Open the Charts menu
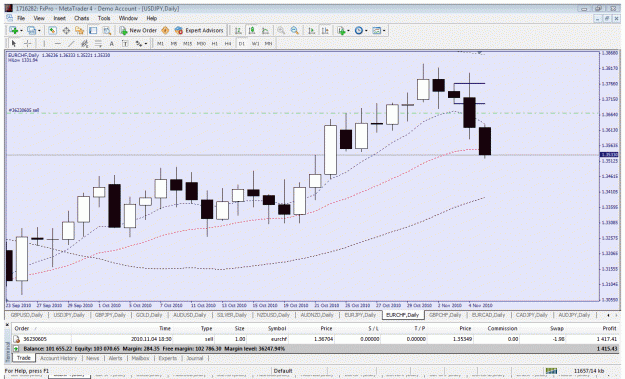 [81, 18]
